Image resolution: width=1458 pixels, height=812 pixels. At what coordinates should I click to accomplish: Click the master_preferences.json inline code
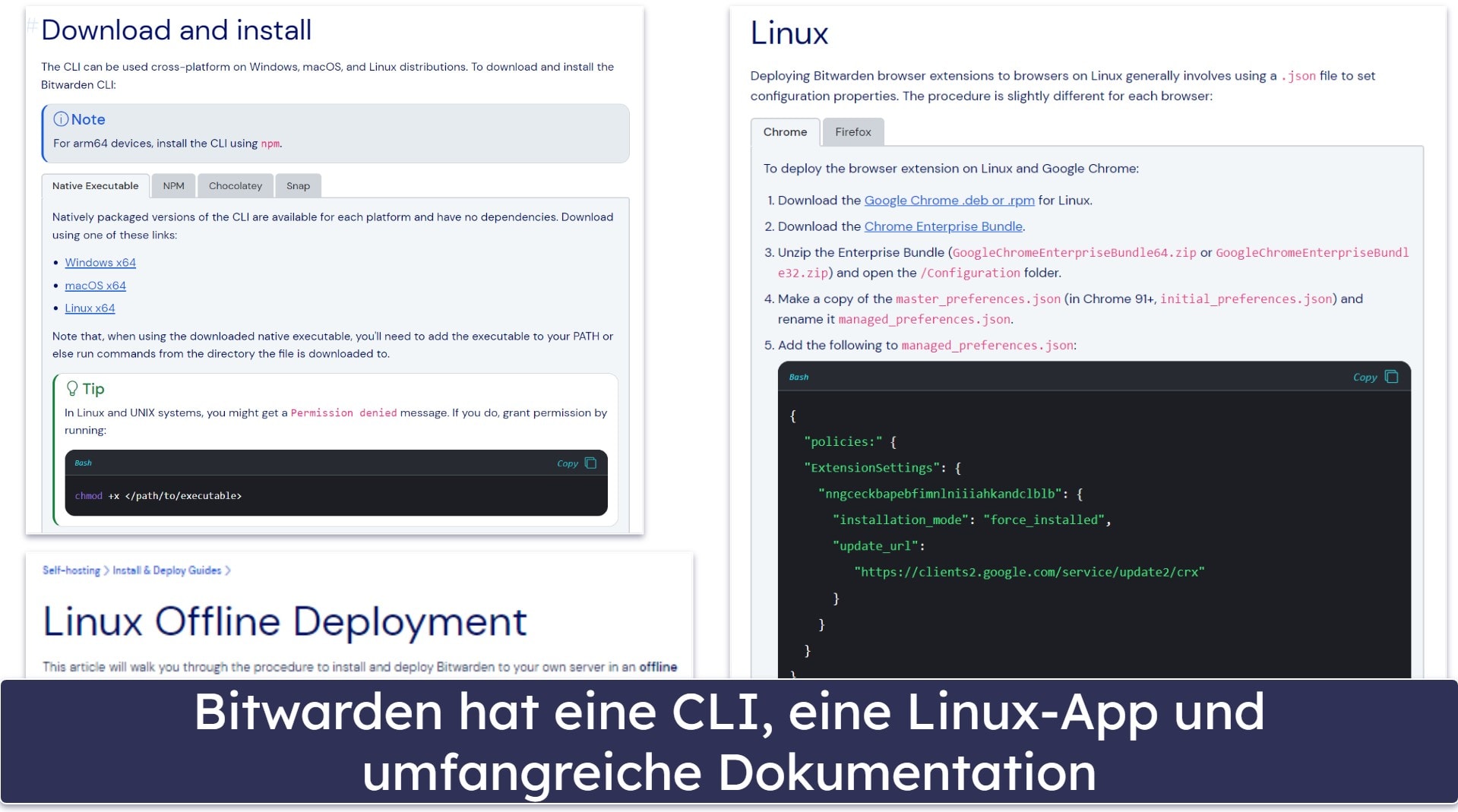pos(978,299)
